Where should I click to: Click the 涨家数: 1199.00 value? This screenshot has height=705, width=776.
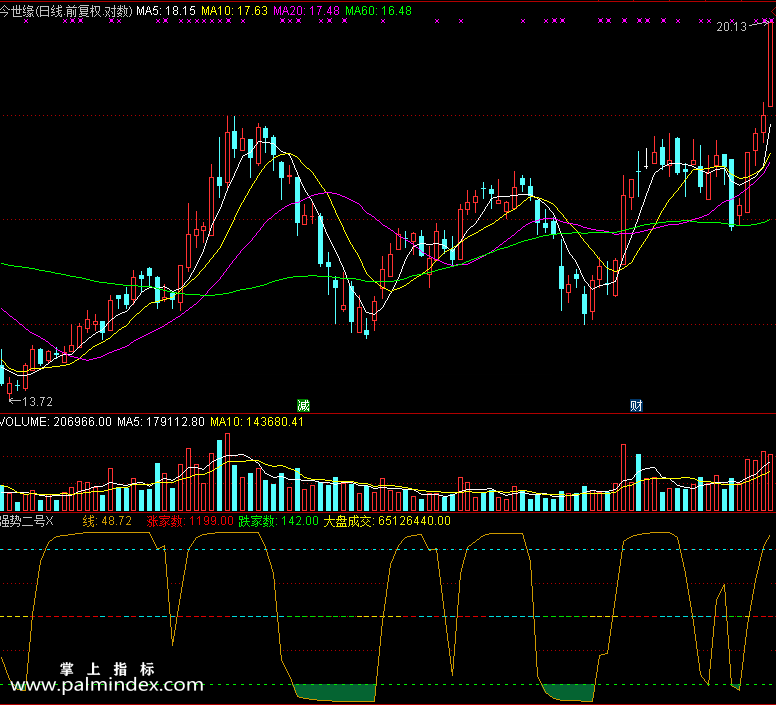pyautogui.click(x=190, y=520)
